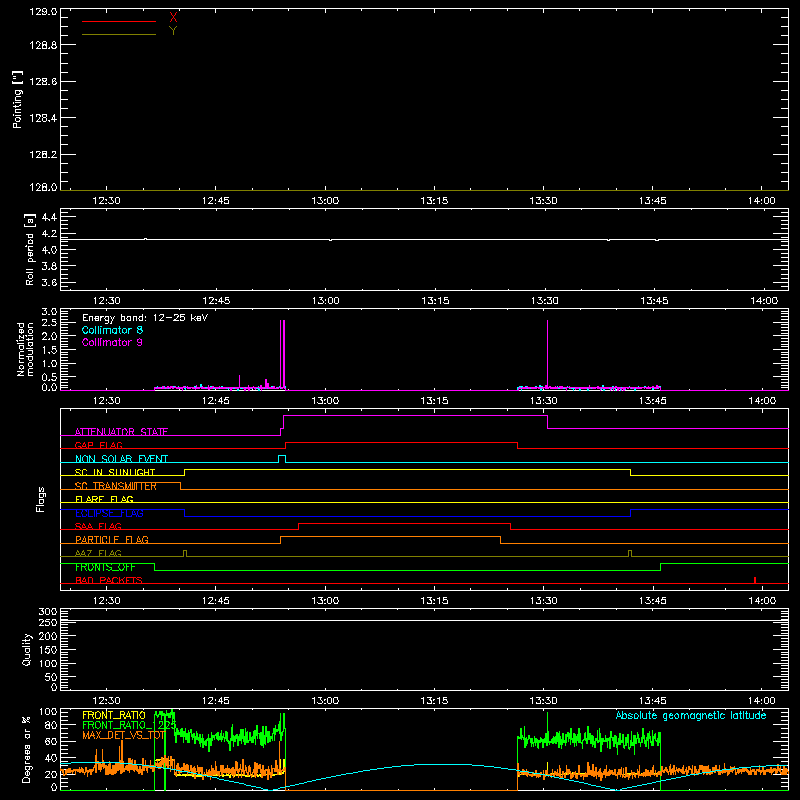
Task: Click the magenta Collimator 9 legend entry
Action: tap(112, 342)
